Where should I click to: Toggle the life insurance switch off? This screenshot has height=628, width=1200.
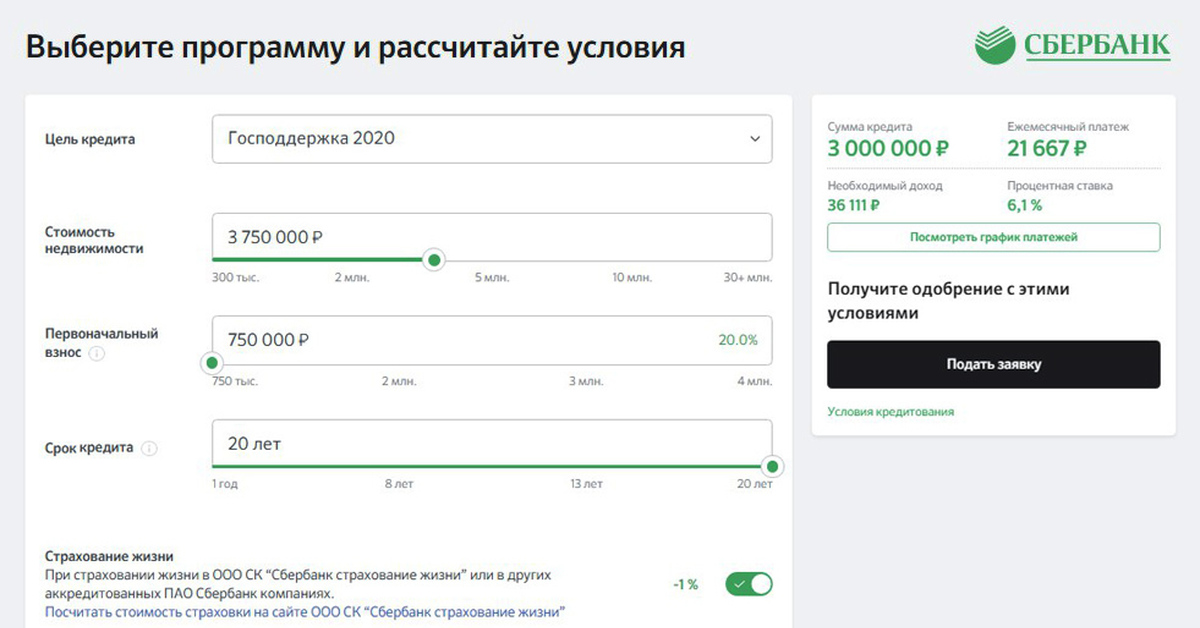tap(749, 584)
